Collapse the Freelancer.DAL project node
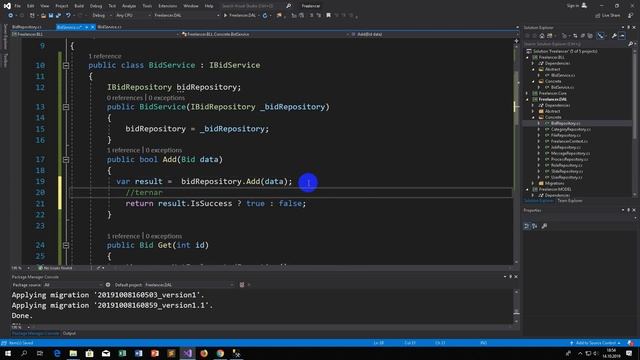 coord(527,99)
